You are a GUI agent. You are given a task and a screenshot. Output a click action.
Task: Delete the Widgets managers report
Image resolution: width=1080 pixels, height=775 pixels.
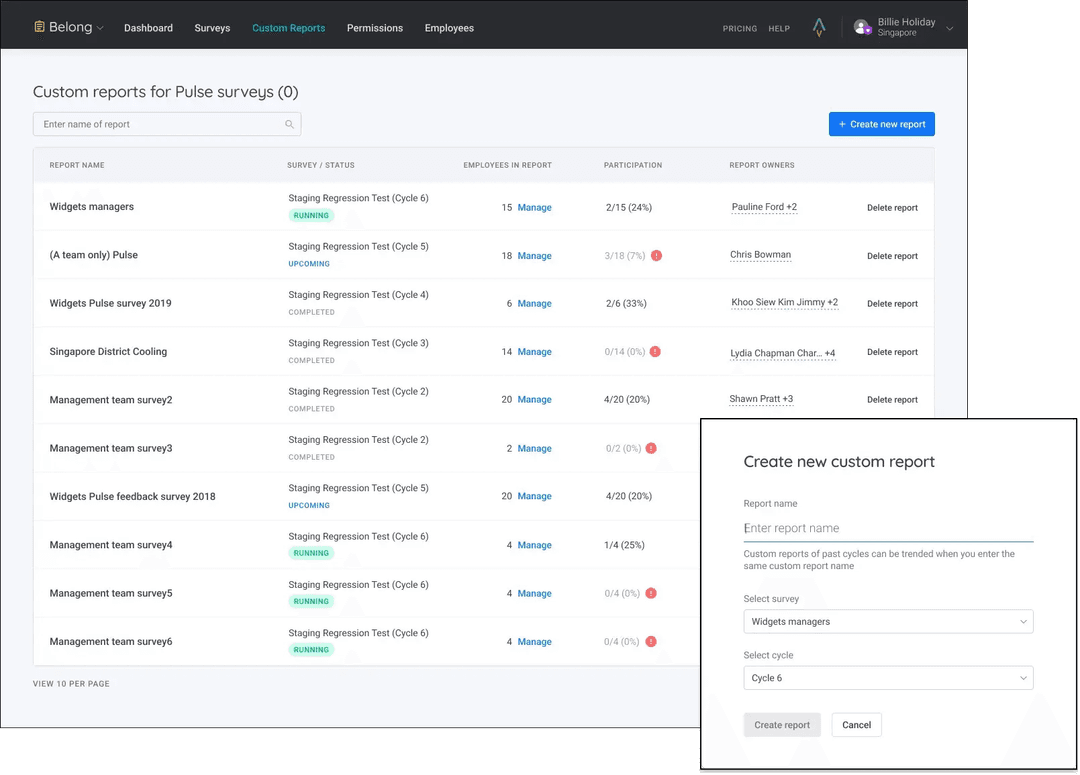coord(892,207)
